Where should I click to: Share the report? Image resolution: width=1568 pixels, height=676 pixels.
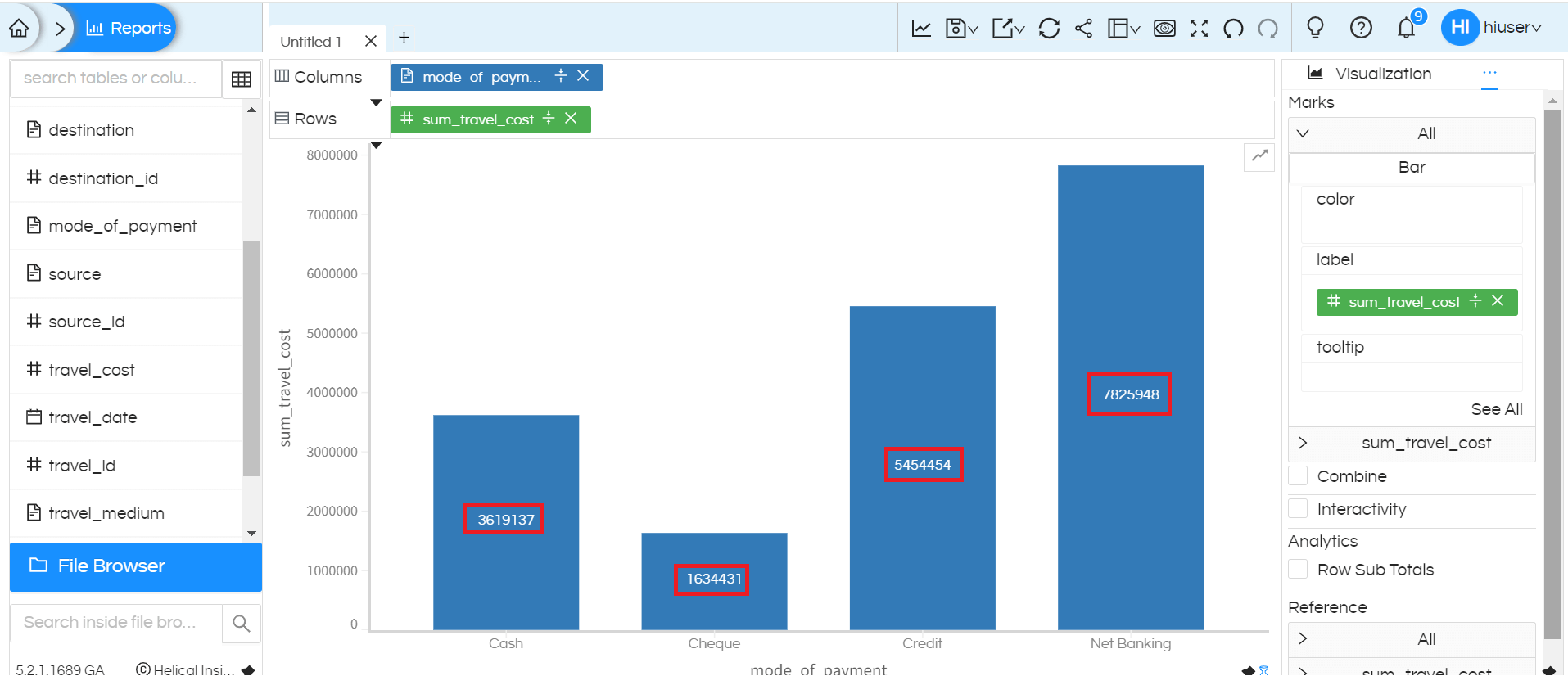(1083, 29)
